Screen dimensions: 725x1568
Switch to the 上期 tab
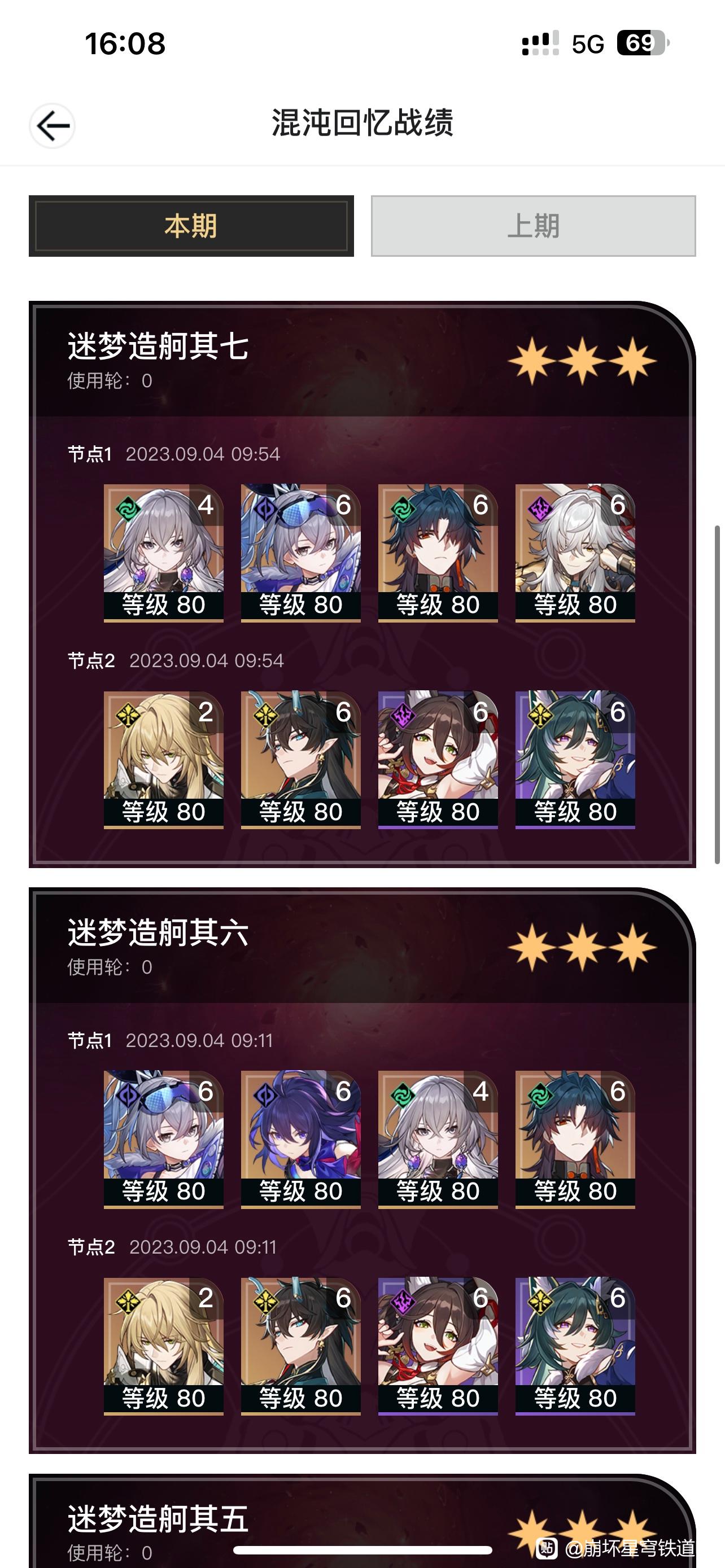(533, 226)
